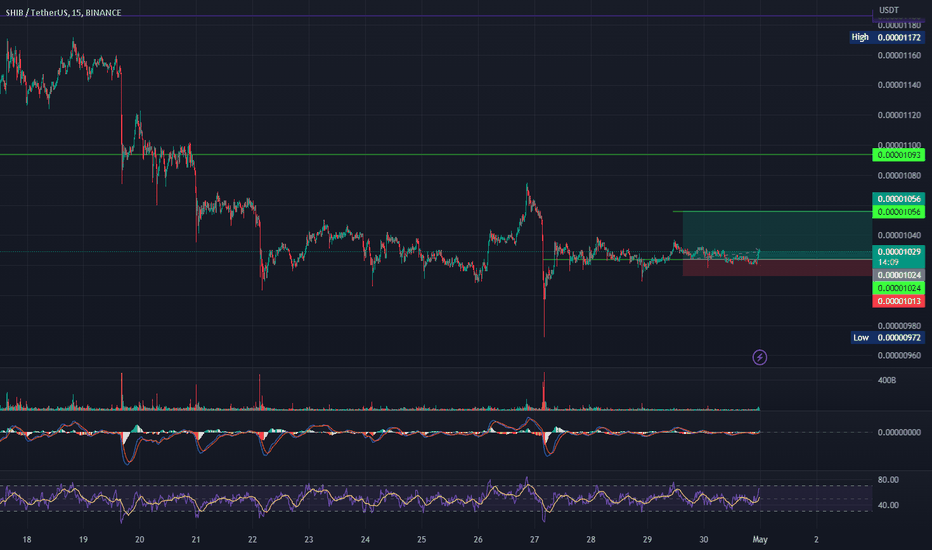Click the 0.00001040 price axis value
The width and height of the screenshot is (932, 550).
tap(899, 236)
